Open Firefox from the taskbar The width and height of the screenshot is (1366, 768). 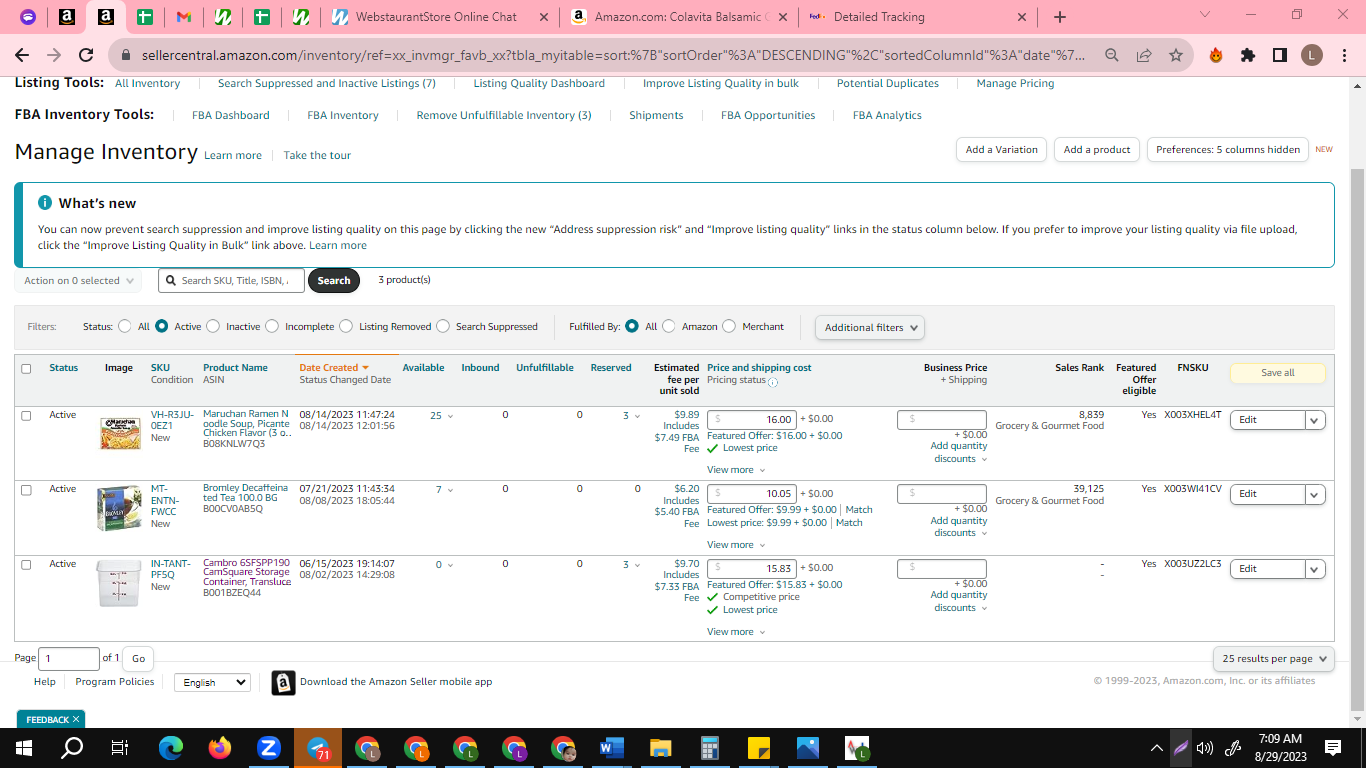(x=220, y=748)
